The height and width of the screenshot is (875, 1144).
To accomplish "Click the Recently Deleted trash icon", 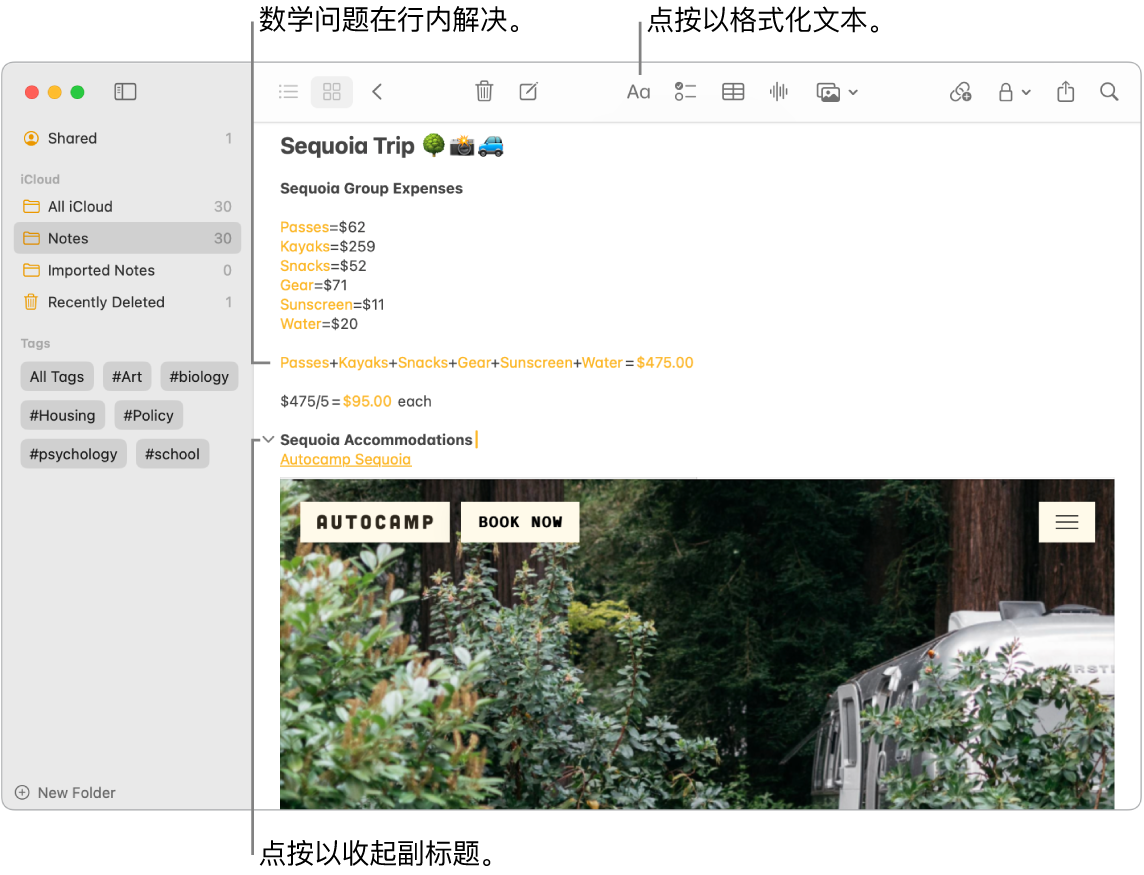I will tap(31, 302).
